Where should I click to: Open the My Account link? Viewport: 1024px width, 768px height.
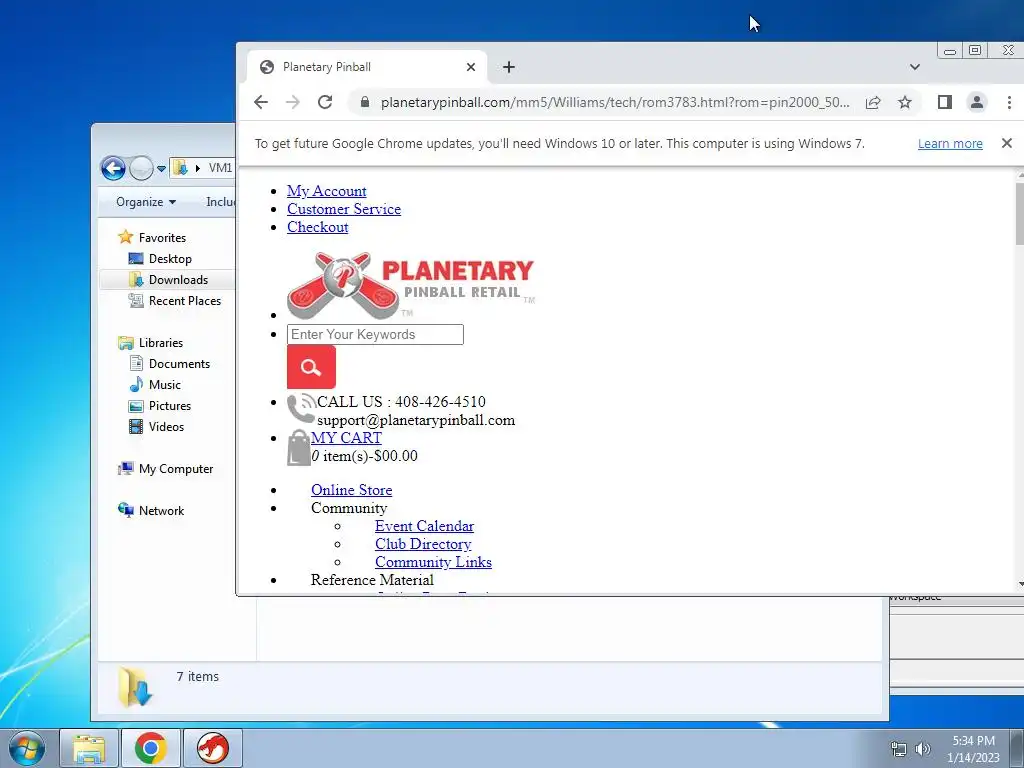point(327,191)
